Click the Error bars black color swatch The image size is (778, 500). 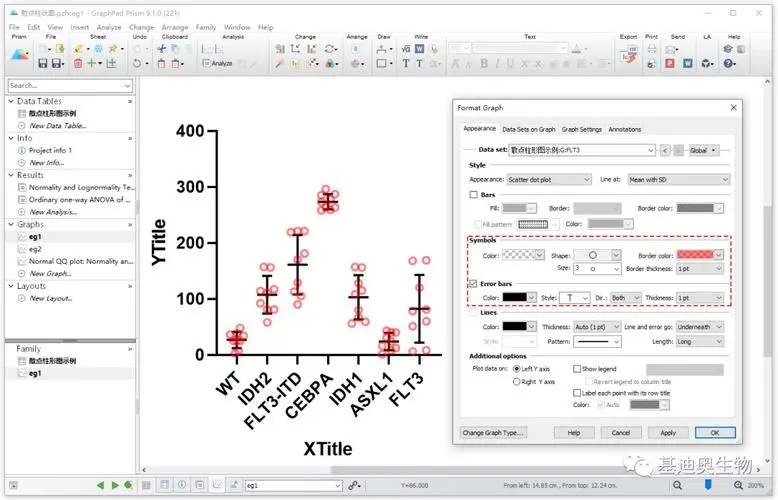coord(515,297)
